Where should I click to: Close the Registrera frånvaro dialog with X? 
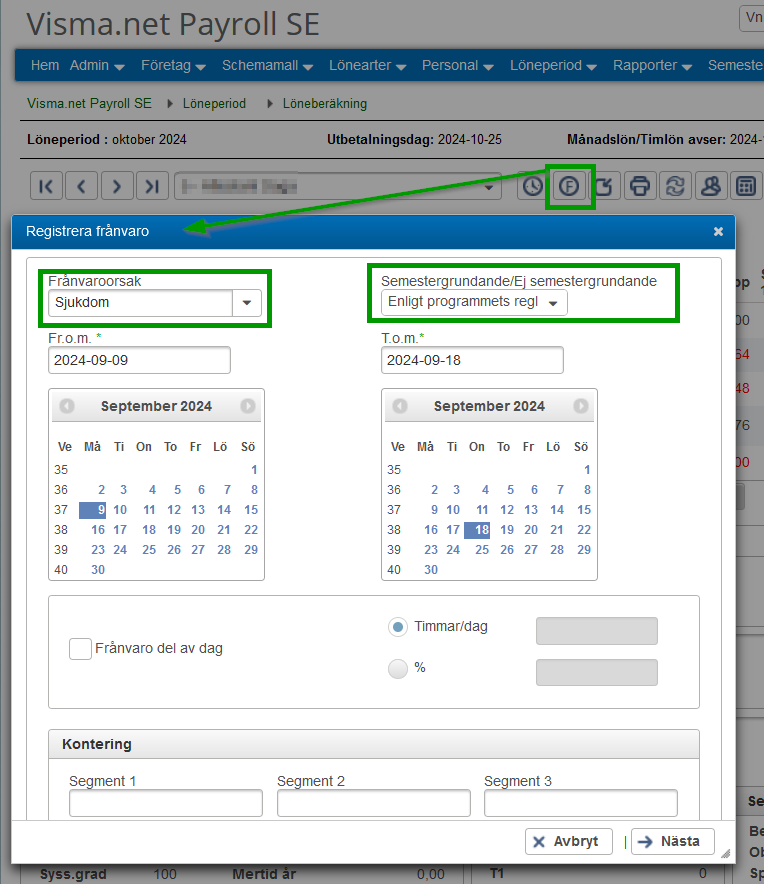tap(718, 231)
